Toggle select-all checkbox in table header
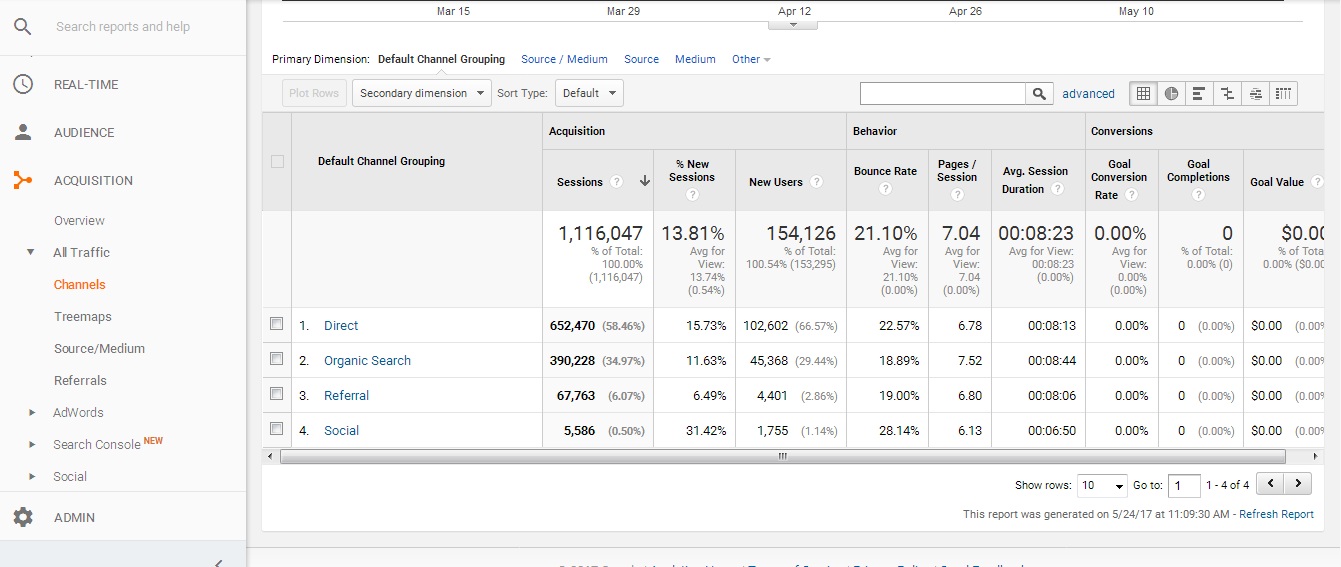This screenshot has height=567, width=1341. [x=277, y=161]
